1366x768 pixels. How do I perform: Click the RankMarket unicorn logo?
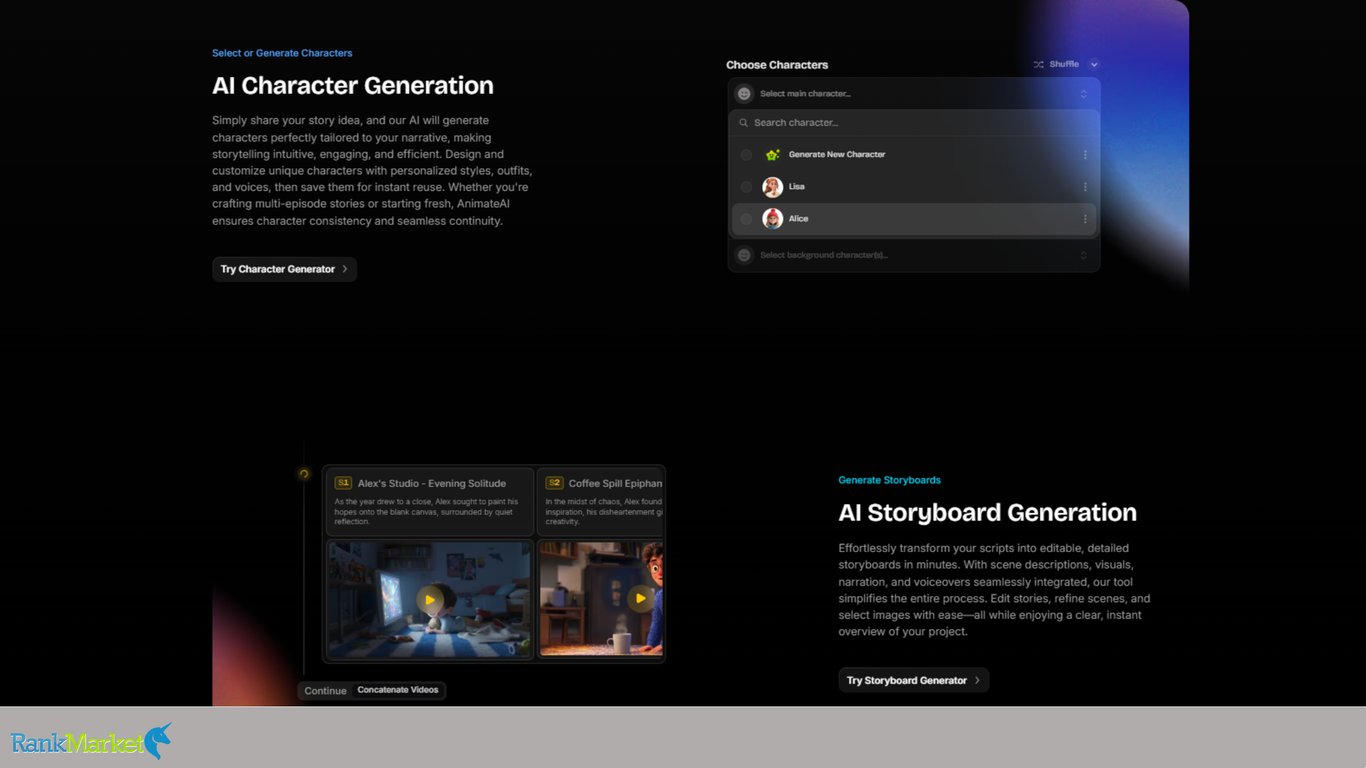[91, 741]
